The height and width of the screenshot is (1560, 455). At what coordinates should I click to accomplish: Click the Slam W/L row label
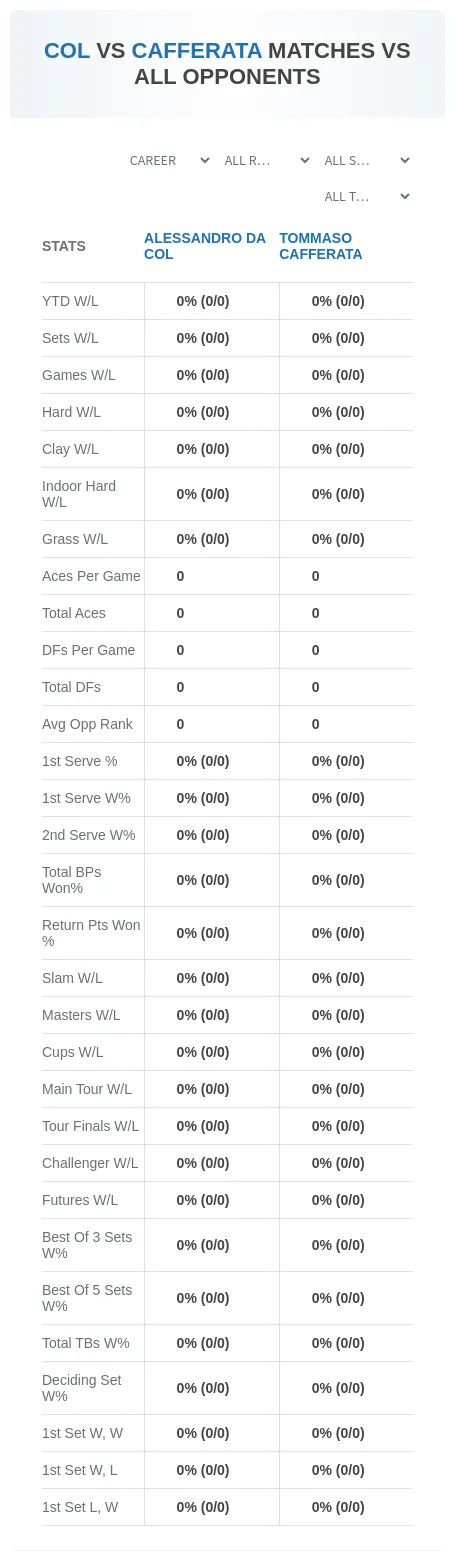[x=72, y=978]
